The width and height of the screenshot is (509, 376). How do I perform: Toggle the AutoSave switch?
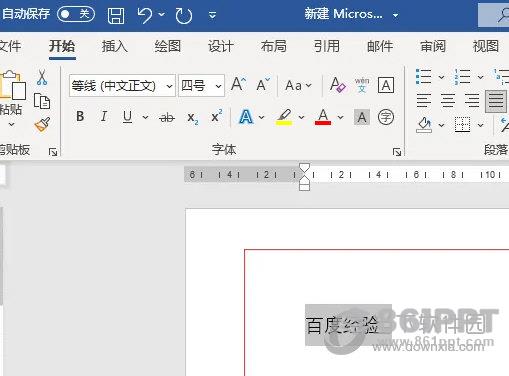click(76, 14)
